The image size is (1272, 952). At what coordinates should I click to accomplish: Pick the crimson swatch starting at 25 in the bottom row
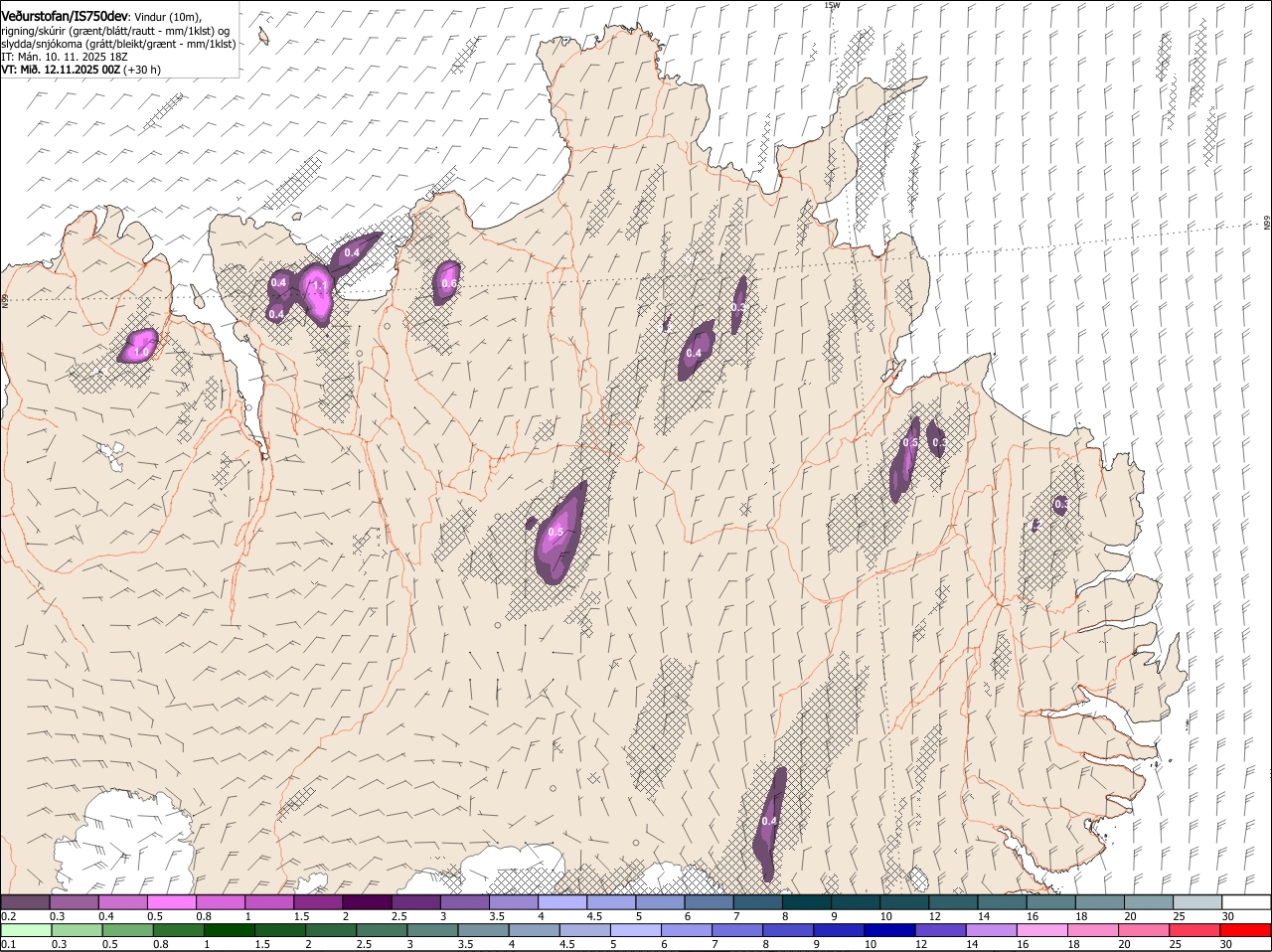point(1194,930)
